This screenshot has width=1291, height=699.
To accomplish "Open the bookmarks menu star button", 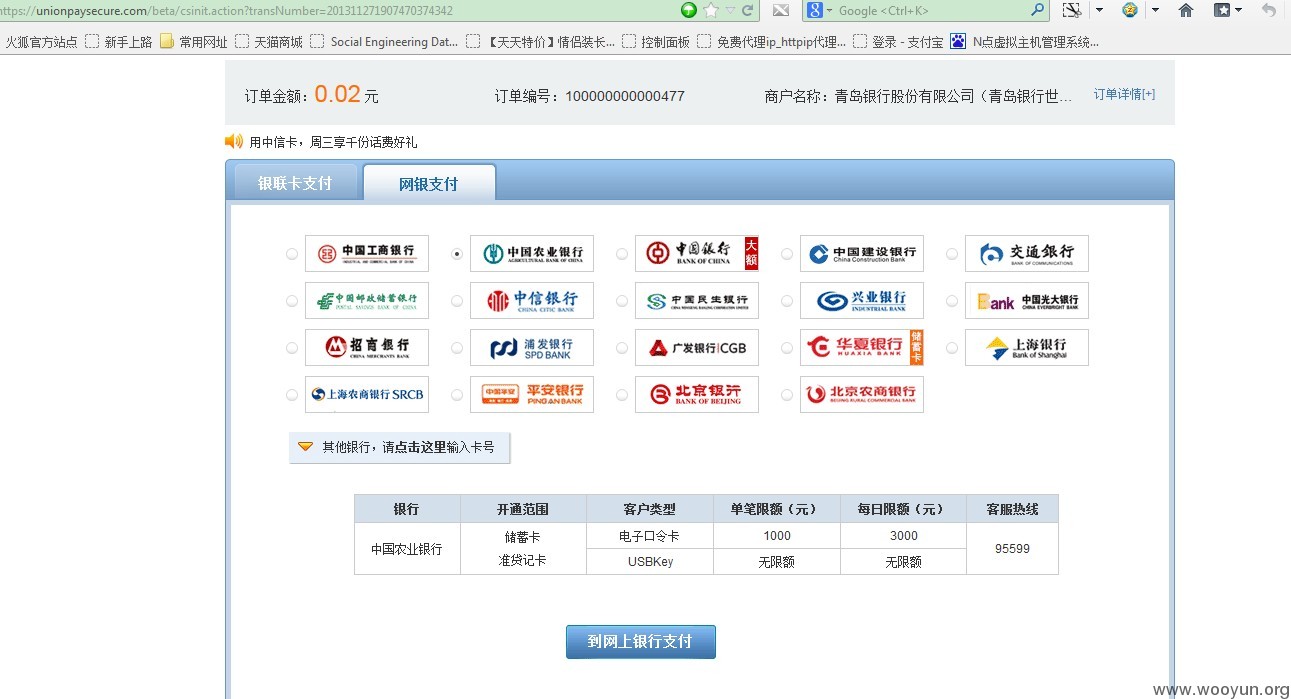I will [1227, 10].
